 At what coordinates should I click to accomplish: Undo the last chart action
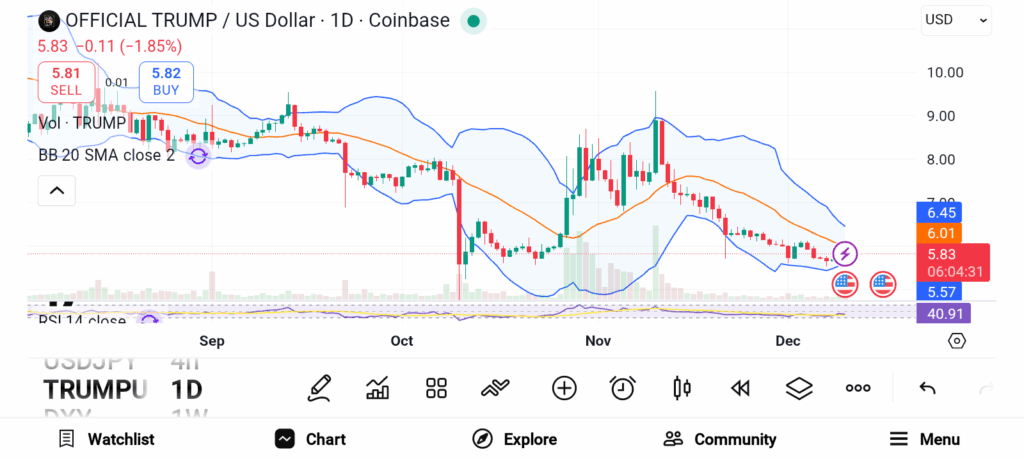click(x=927, y=388)
